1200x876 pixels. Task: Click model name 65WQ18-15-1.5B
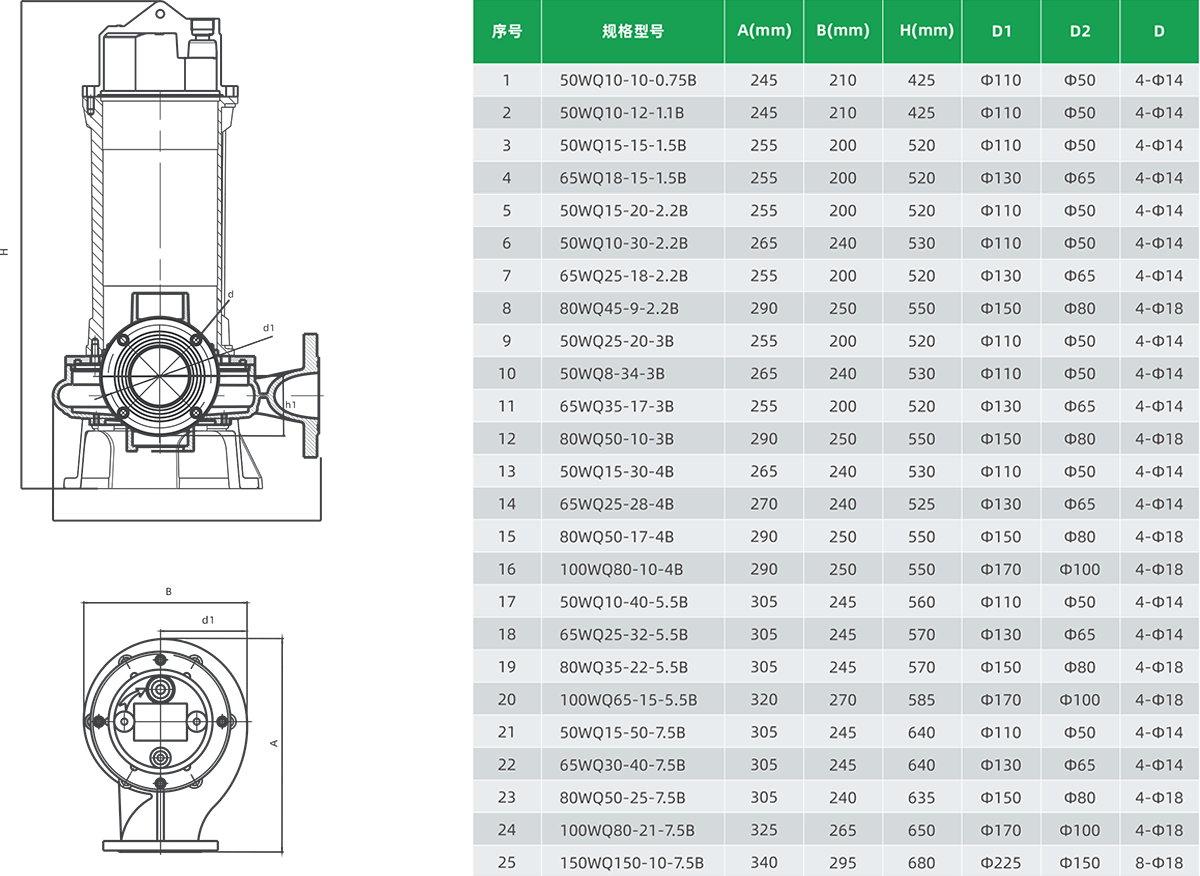(x=623, y=178)
